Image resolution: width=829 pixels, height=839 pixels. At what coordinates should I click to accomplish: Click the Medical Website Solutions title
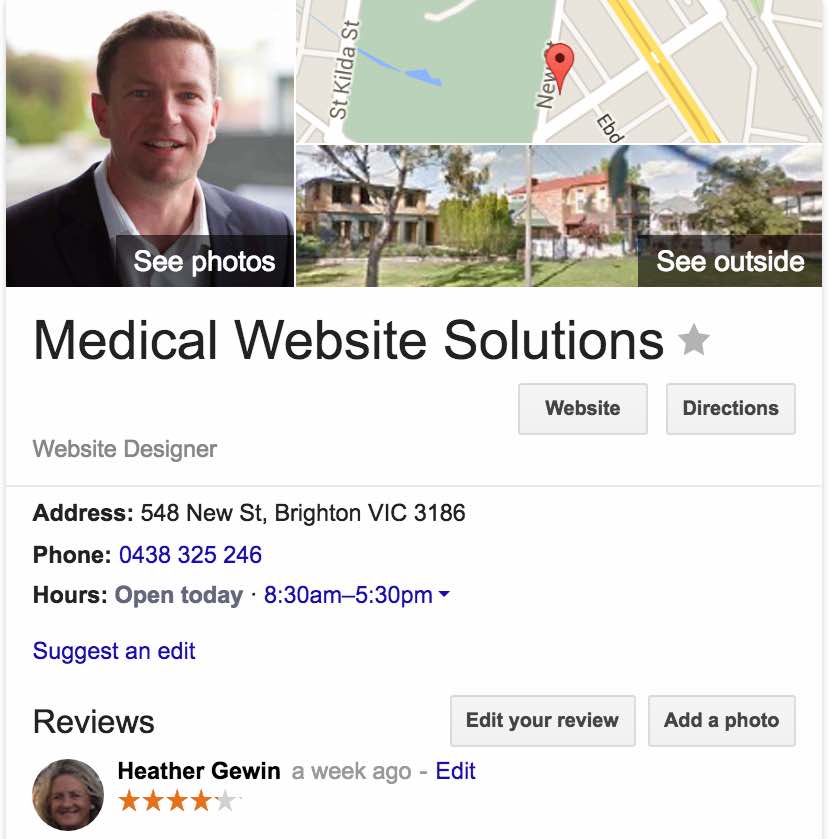348,340
